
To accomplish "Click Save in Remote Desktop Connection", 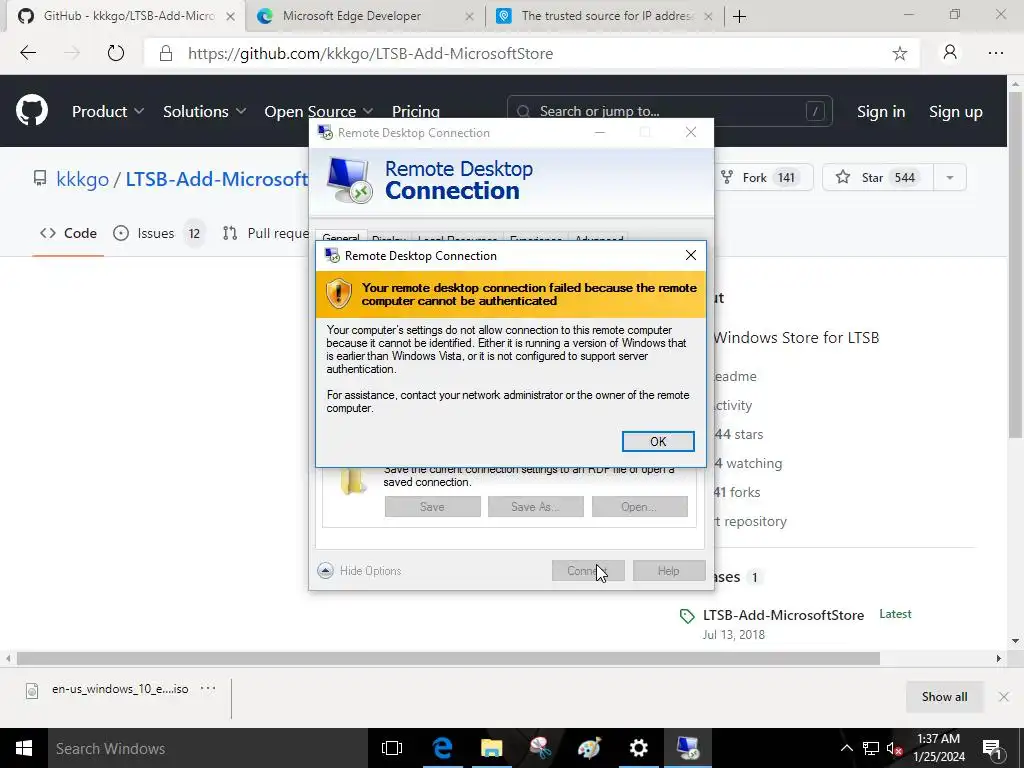I will 432,507.
